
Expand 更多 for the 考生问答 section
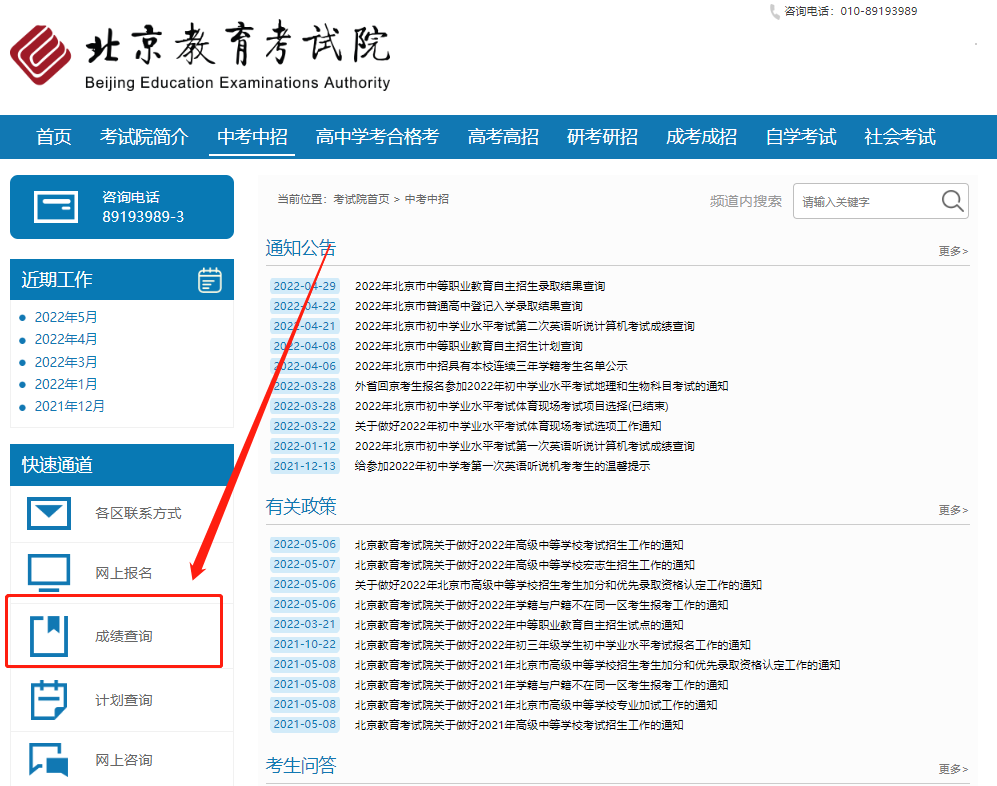pos(952,769)
